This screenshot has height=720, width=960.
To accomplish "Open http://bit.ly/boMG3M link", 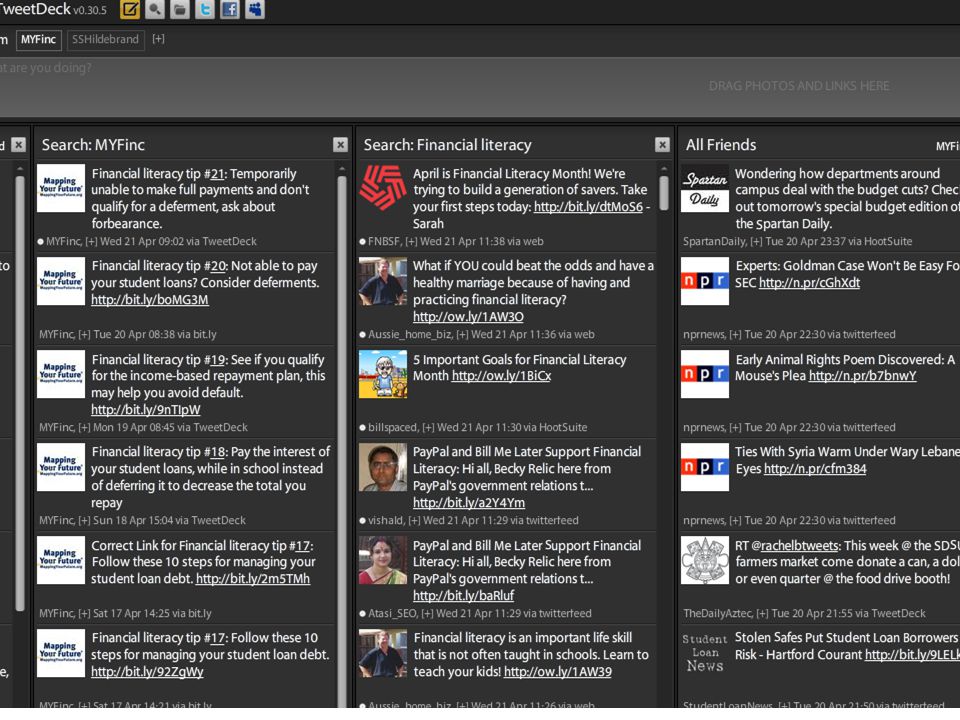I will (150, 300).
